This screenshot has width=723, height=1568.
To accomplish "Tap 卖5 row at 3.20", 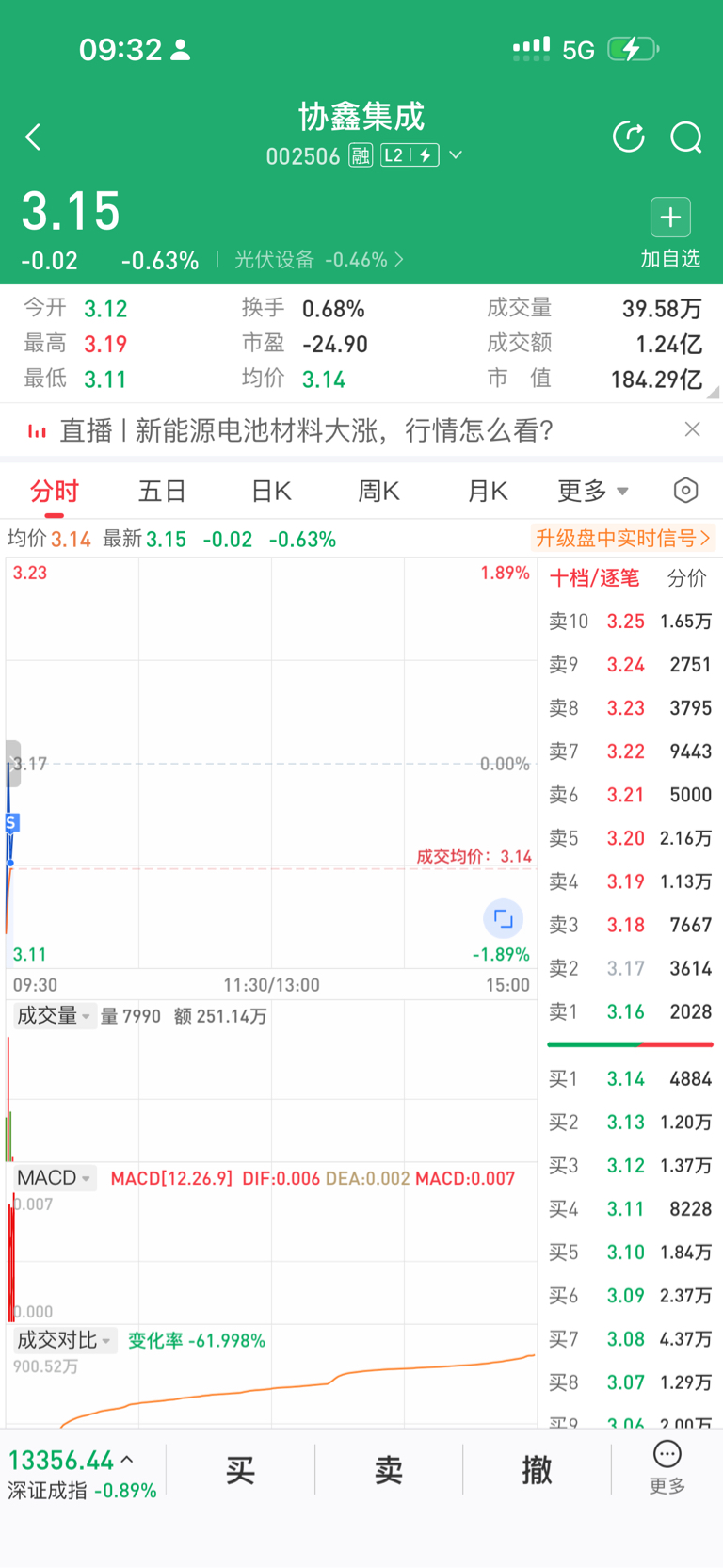I will [630, 838].
